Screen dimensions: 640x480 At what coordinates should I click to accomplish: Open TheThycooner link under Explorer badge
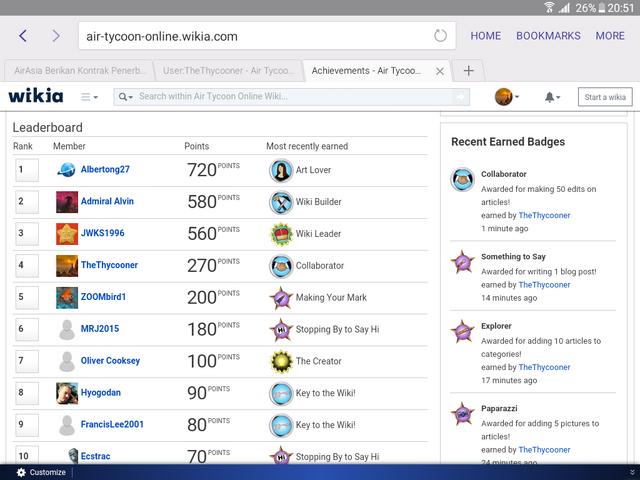(544, 367)
